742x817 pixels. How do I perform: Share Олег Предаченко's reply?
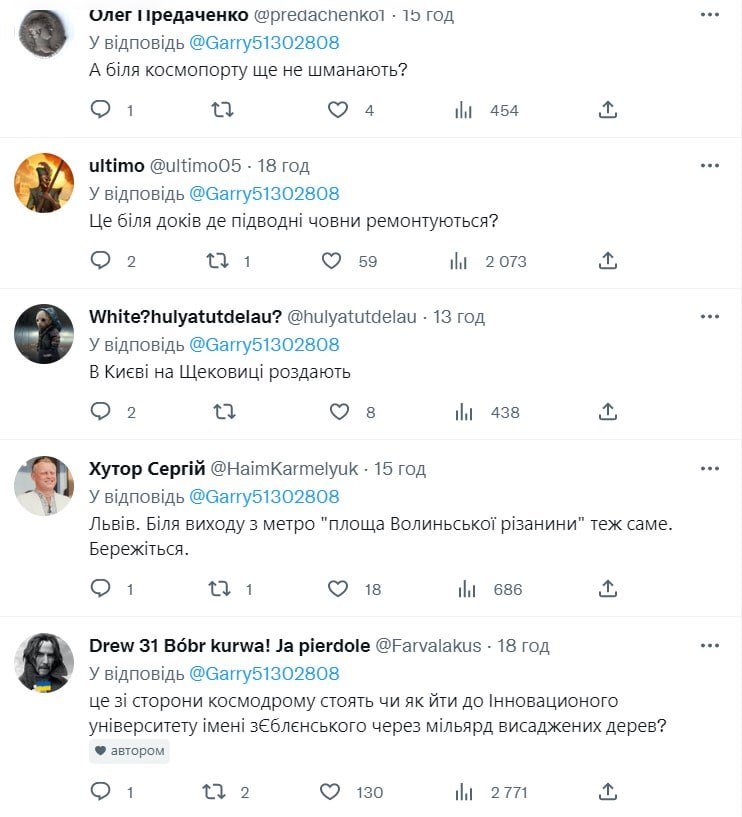(607, 110)
